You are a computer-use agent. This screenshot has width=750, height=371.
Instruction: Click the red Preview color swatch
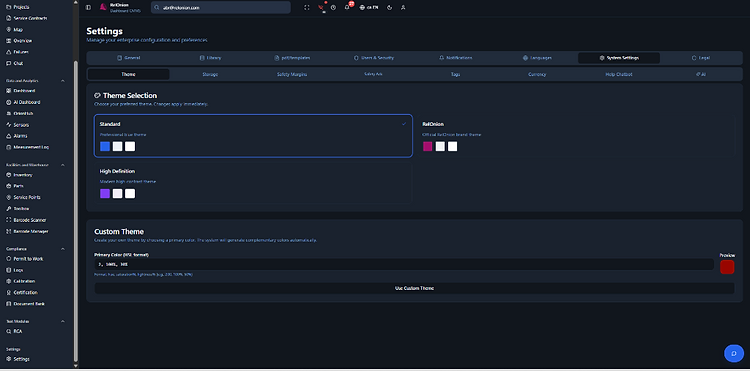[x=727, y=267]
